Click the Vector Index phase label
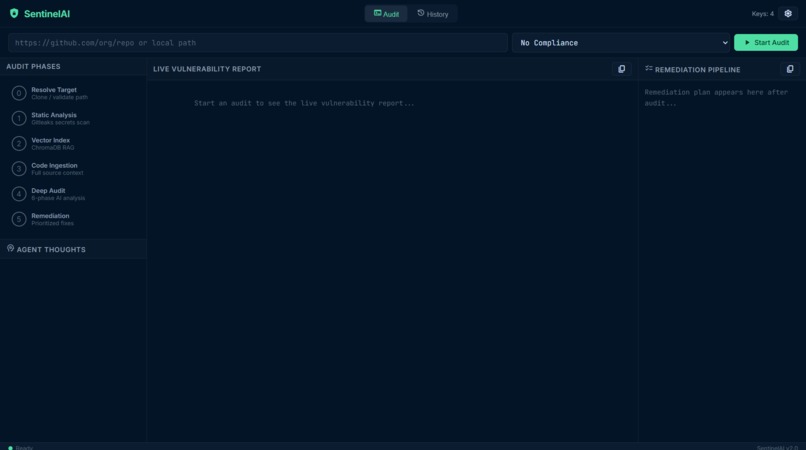This screenshot has height=450, width=806. (x=50, y=140)
